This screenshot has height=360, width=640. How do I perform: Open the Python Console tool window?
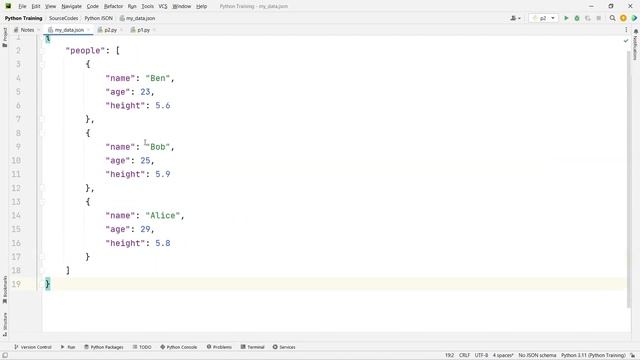coord(178,347)
